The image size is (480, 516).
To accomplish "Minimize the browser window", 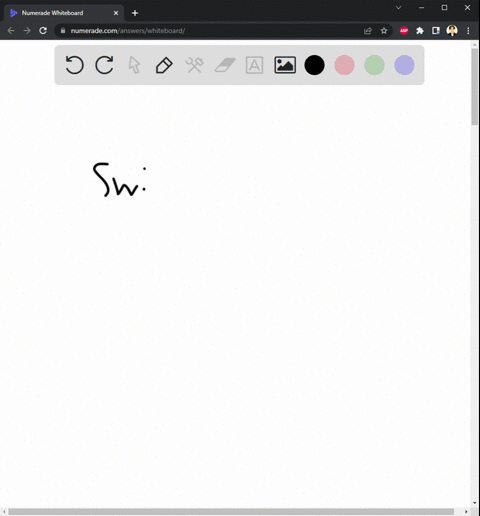I will pyautogui.click(x=421, y=8).
